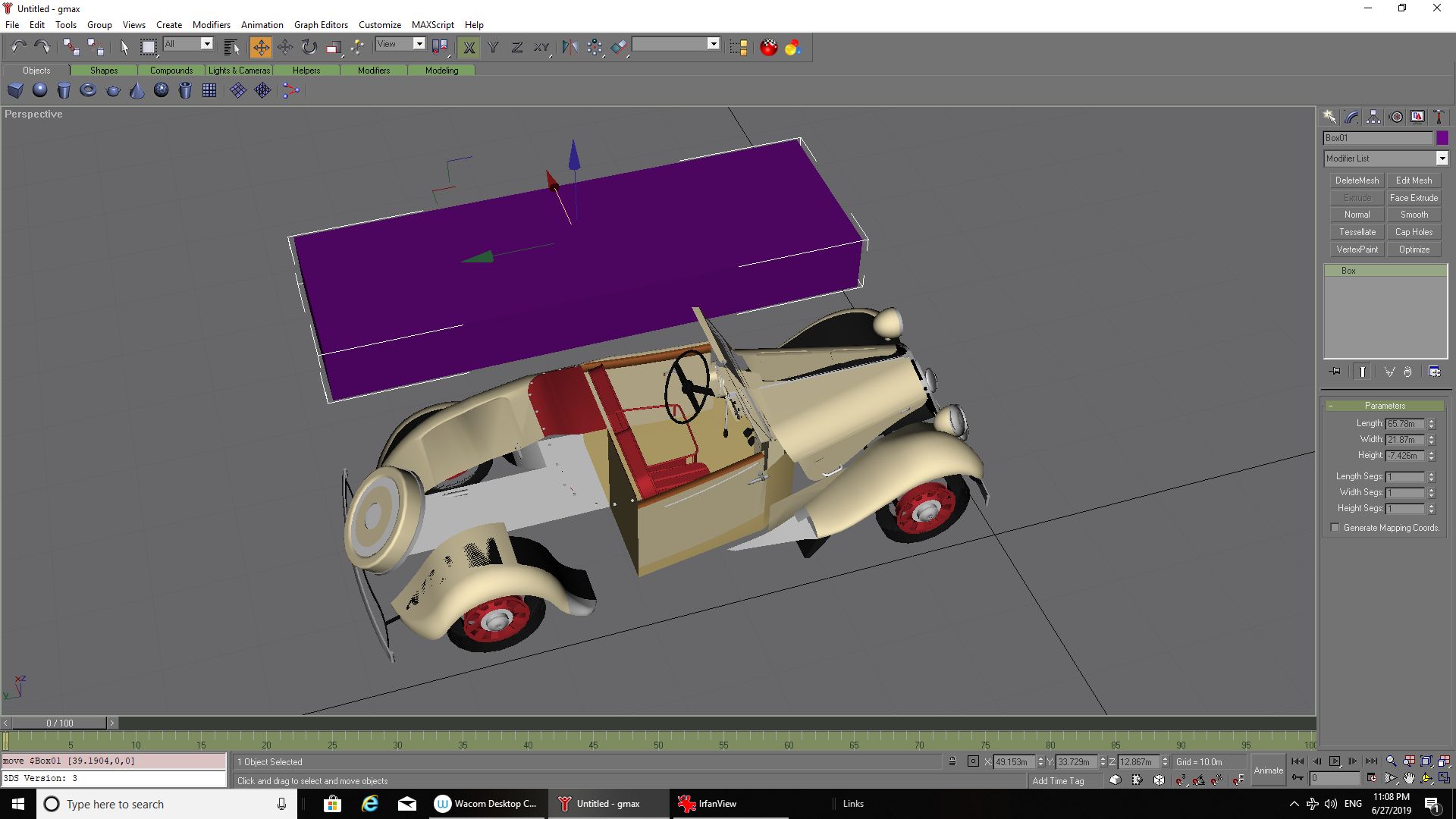Open the MAXScript menu
The image size is (1456, 819).
(x=432, y=25)
